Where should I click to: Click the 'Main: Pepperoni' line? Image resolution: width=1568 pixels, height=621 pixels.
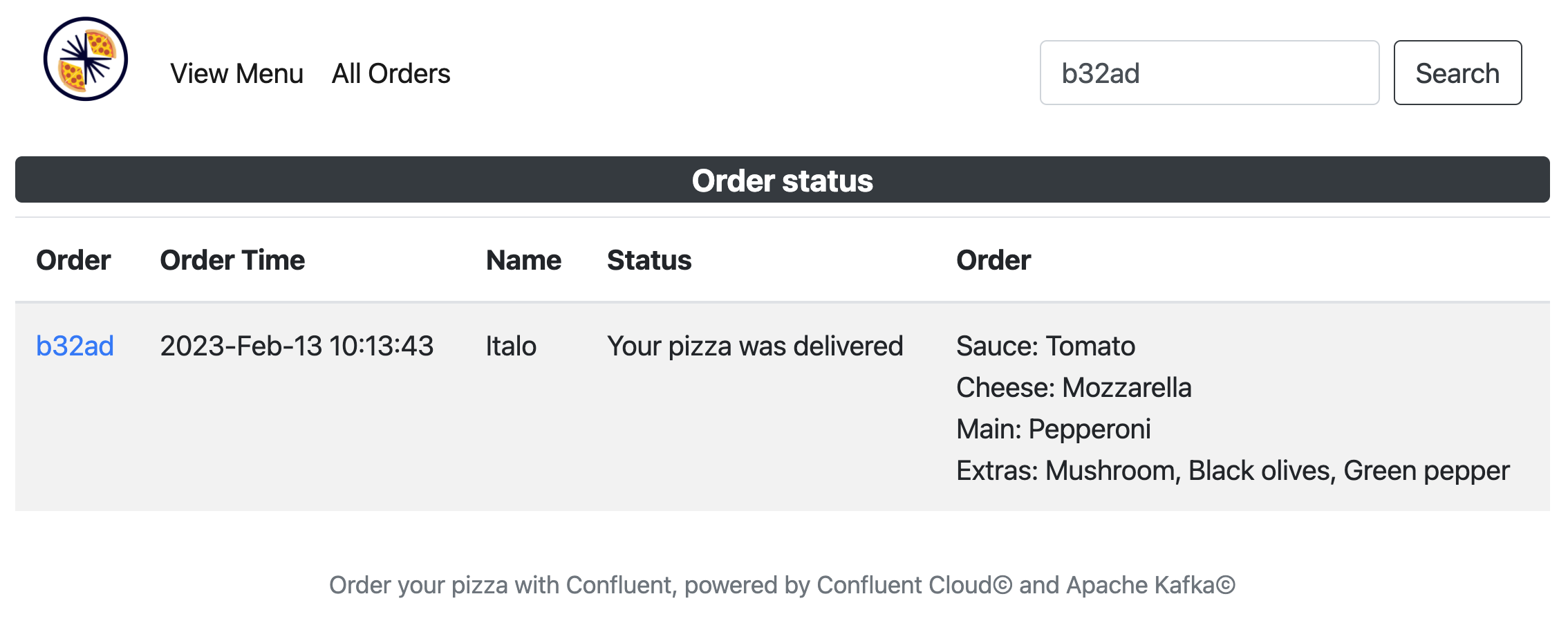coord(1053,429)
